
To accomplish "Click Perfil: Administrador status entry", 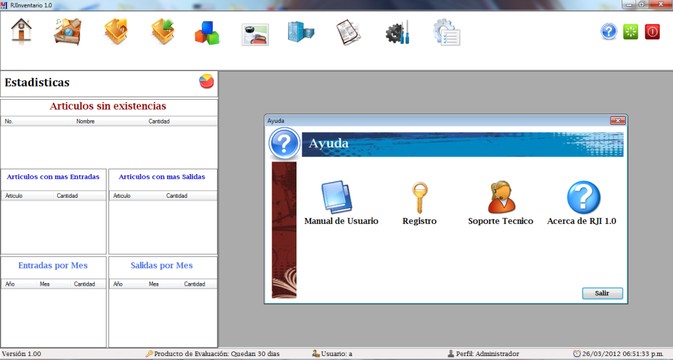I will pyautogui.click(x=487, y=354).
